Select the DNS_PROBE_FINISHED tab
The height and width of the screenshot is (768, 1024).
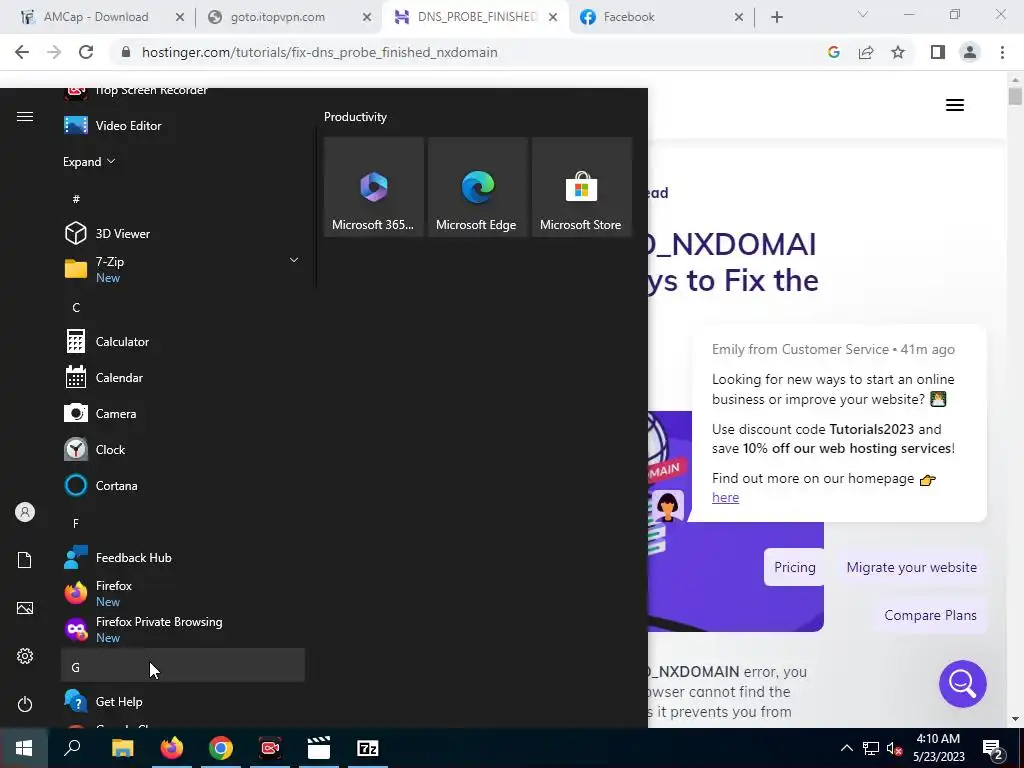tap(477, 17)
